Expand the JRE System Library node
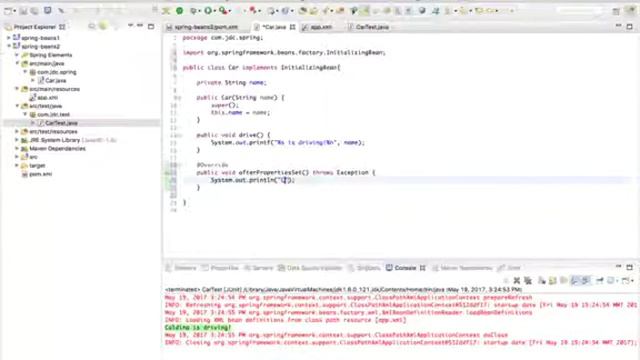 pos(17,140)
